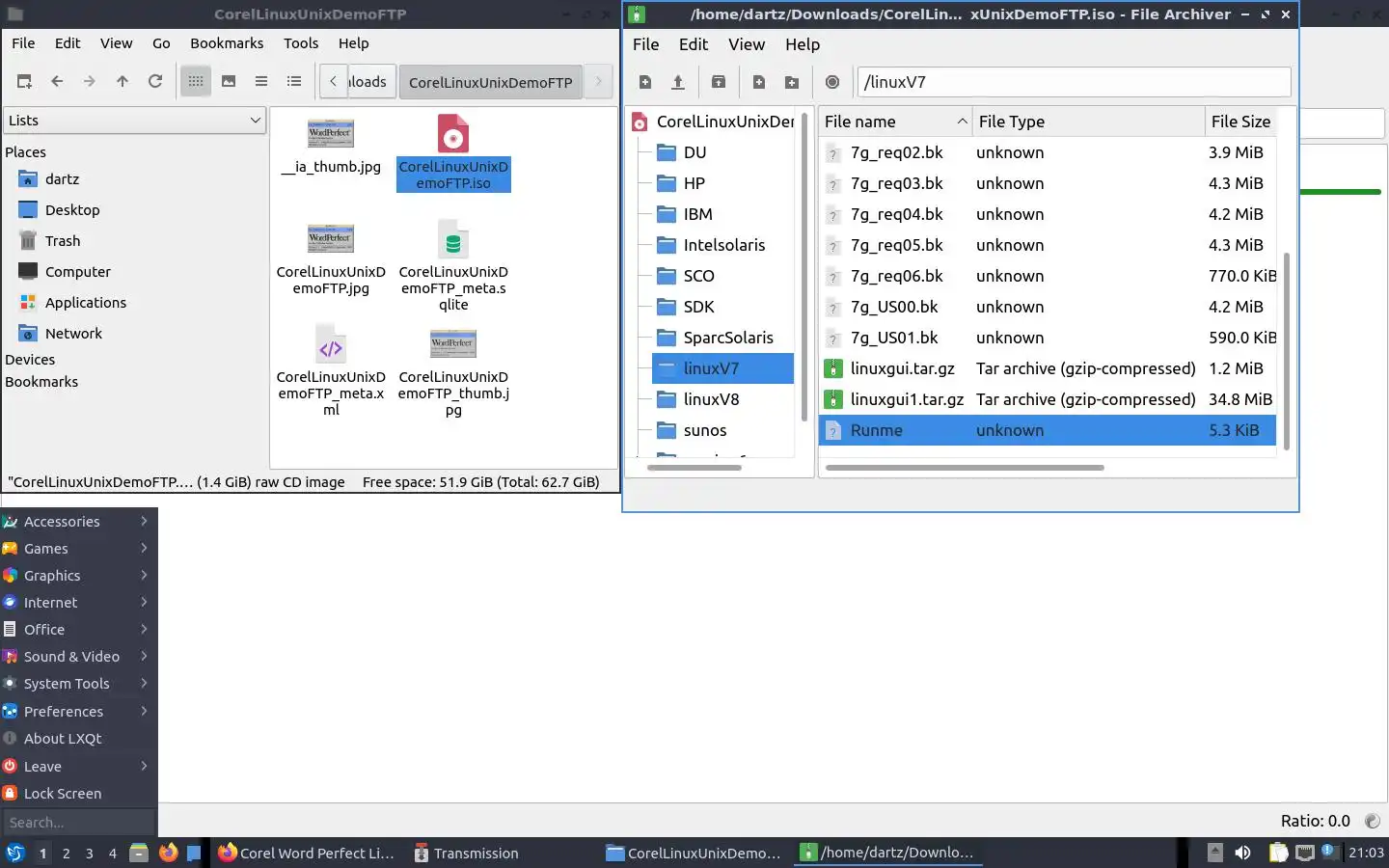Click the open archive upload-arrow icon
1389x868 pixels.
coord(678,82)
